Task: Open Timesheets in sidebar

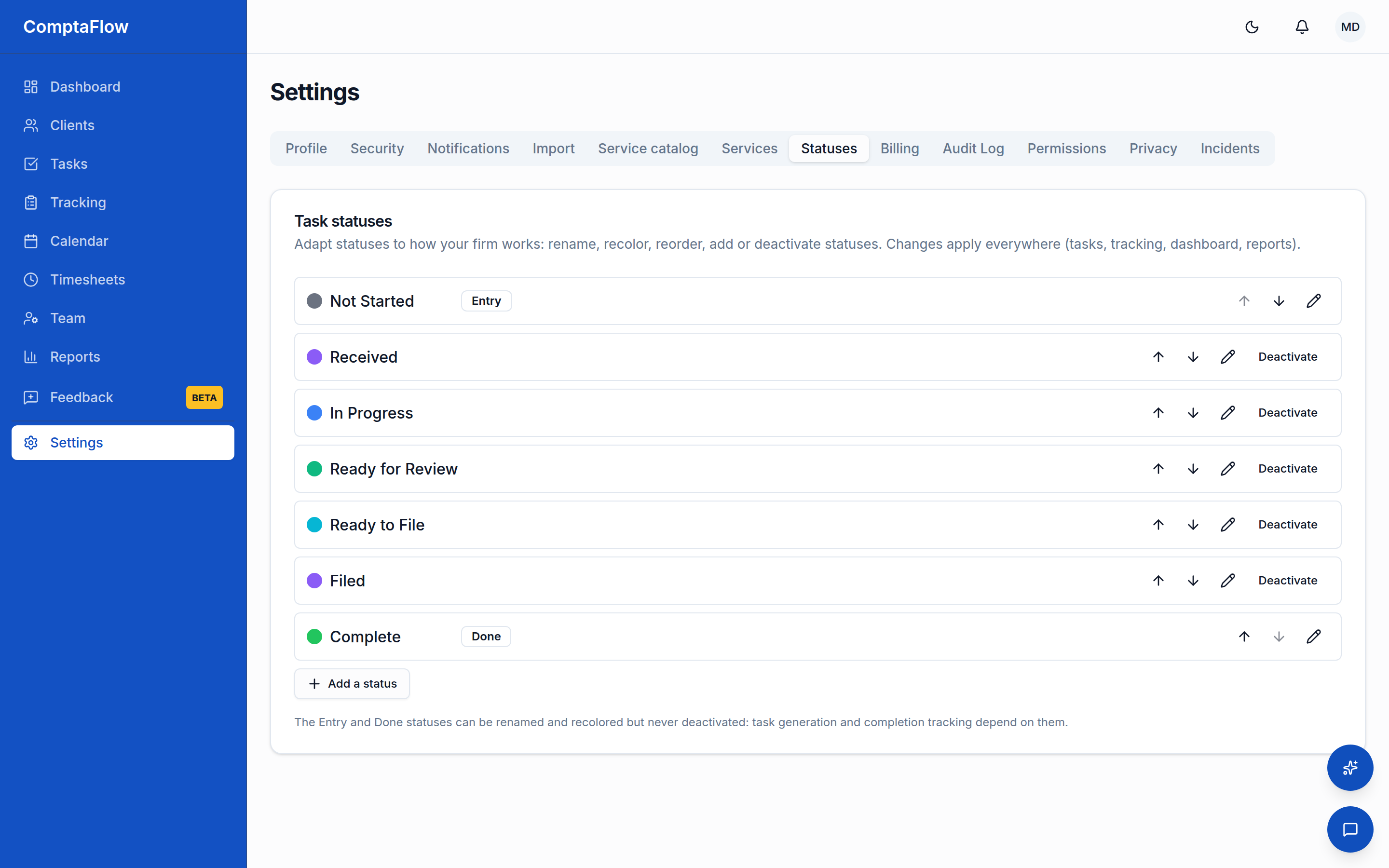Action: tap(123, 280)
